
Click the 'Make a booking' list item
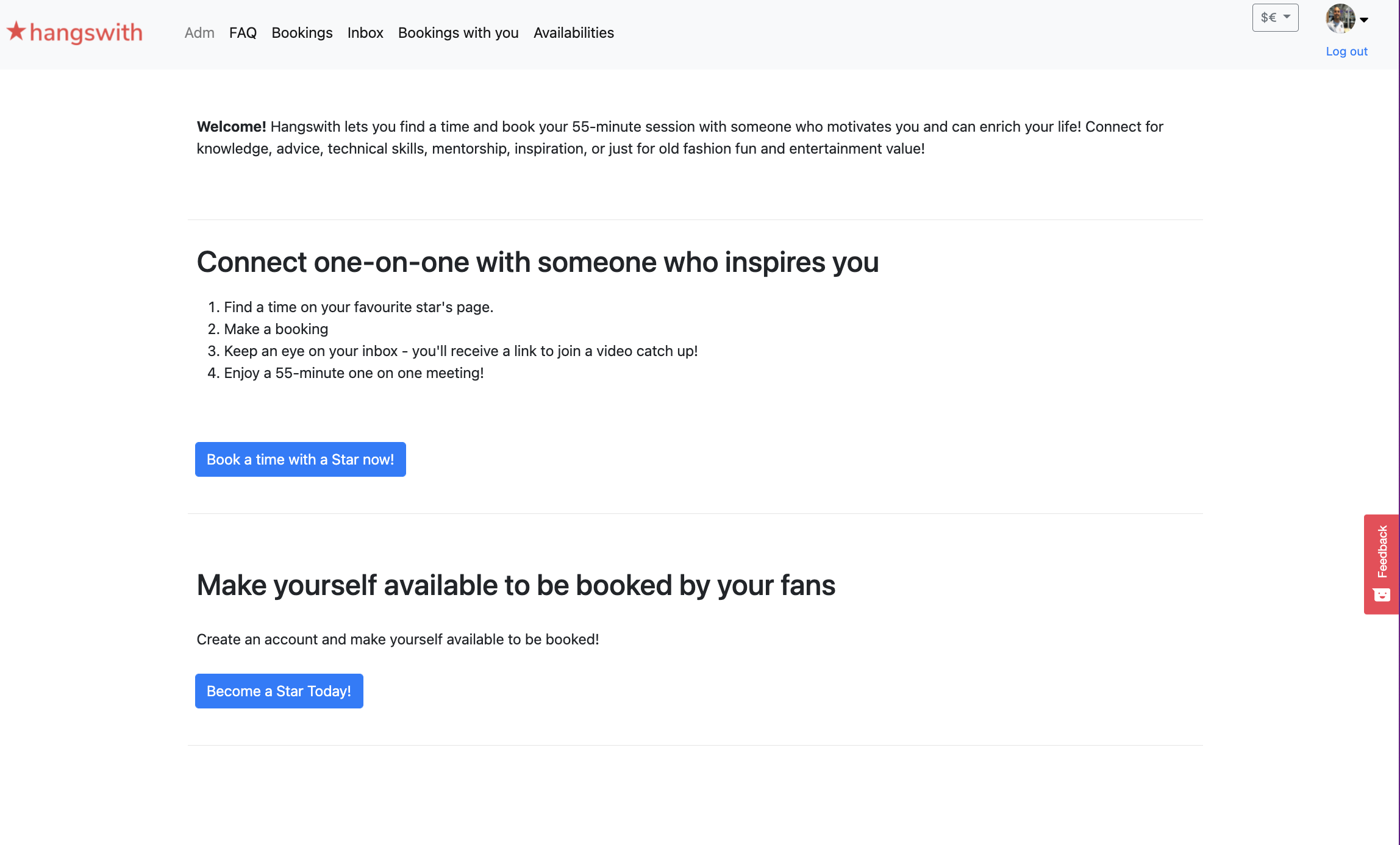tap(276, 329)
